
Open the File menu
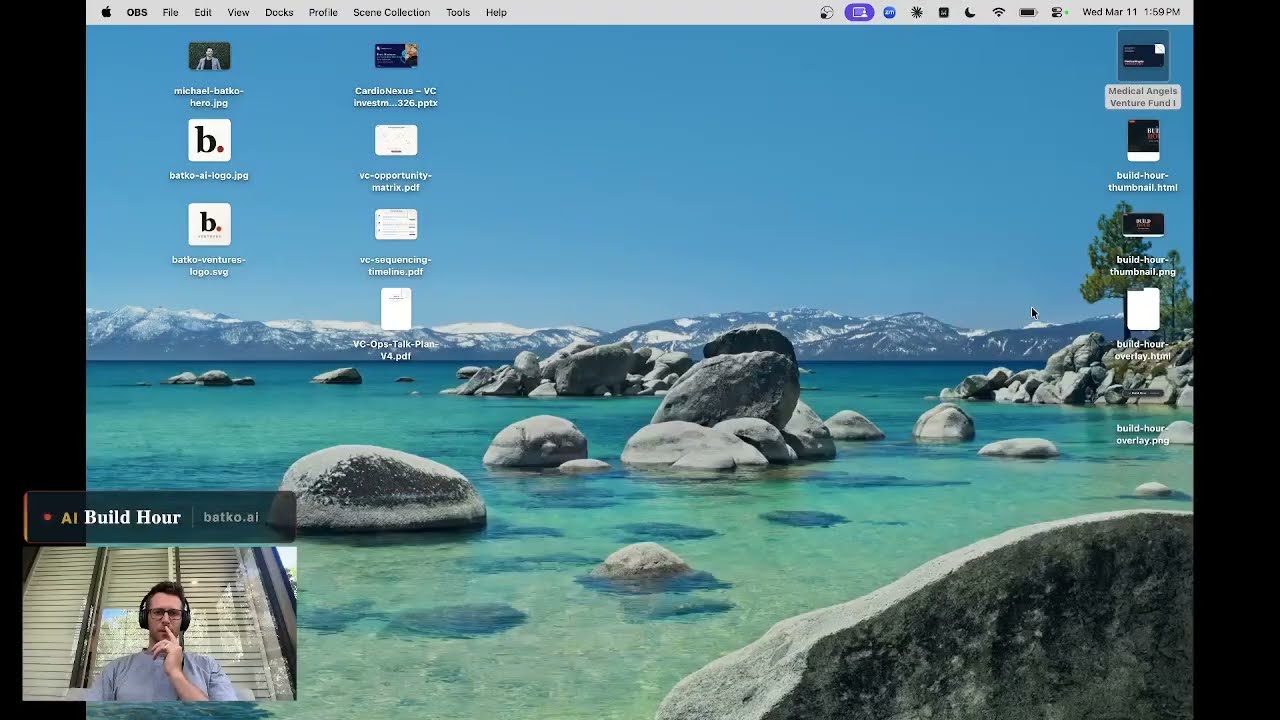(171, 12)
